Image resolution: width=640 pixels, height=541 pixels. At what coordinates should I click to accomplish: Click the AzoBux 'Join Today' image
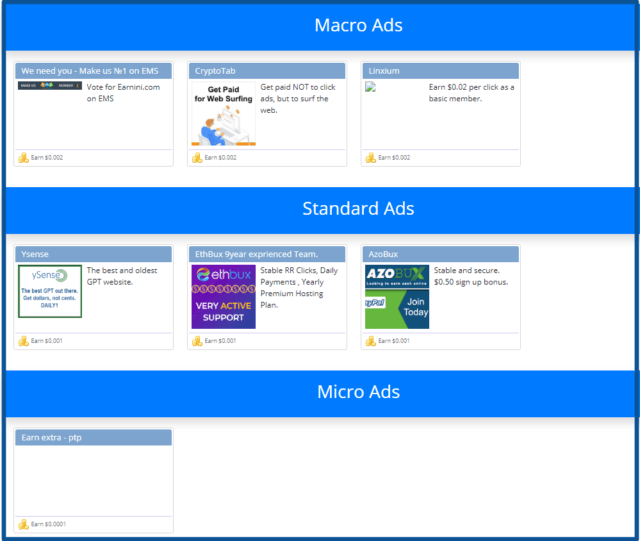click(x=397, y=297)
